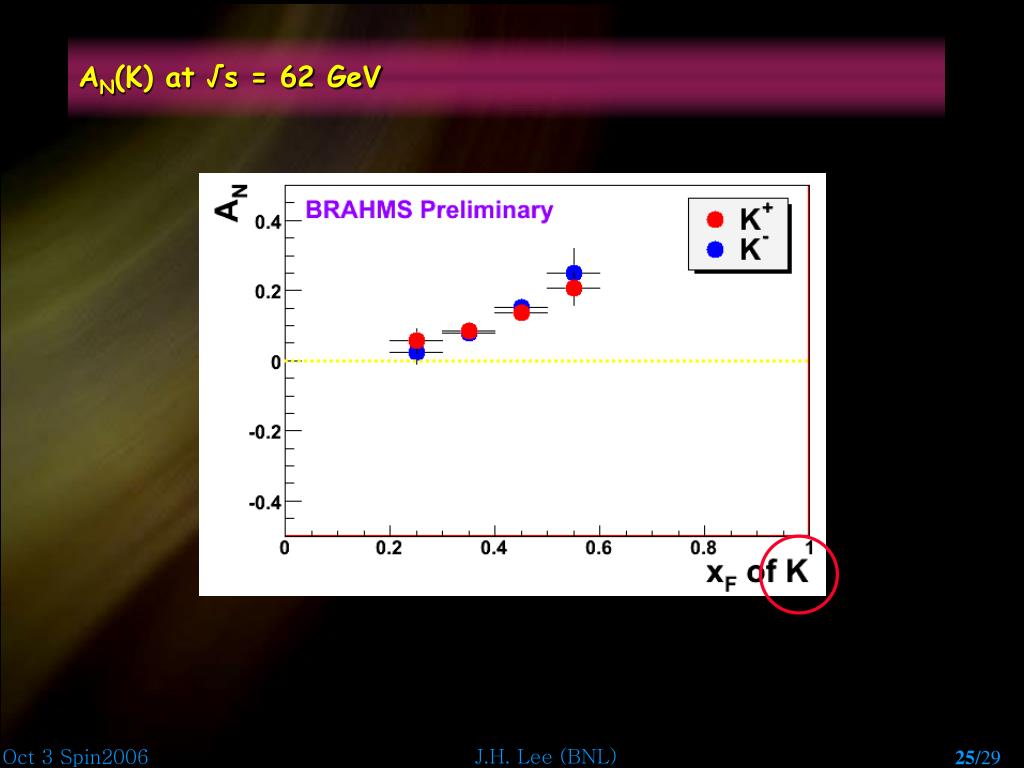Click the y-axis tick label '-0.4'
Image resolution: width=1024 pixels, height=768 pixels.
point(264,503)
